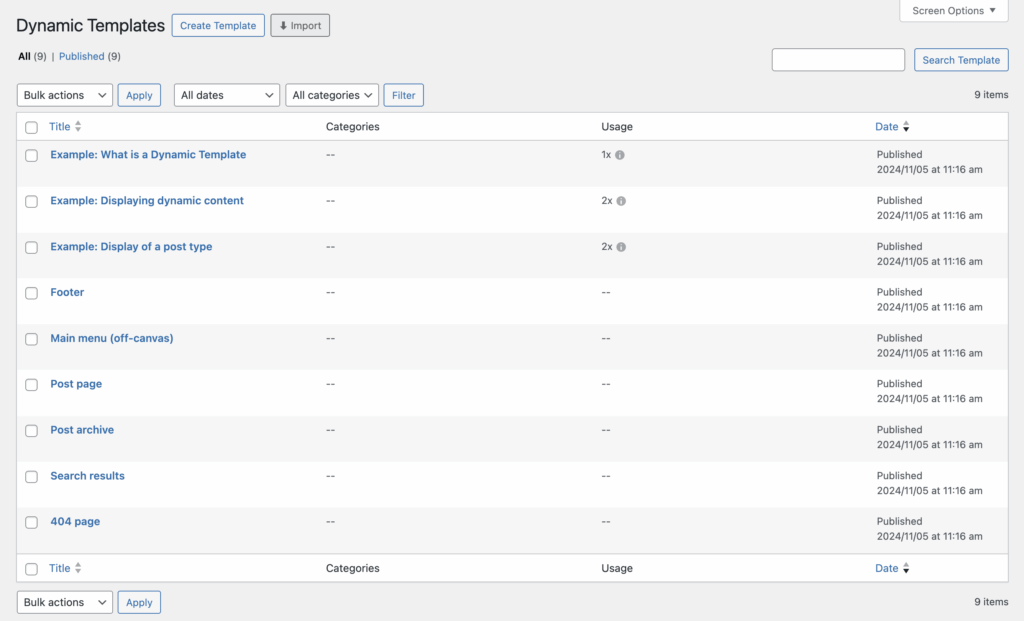The image size is (1024, 621).
Task: Open the Search results template
Action: (88, 475)
